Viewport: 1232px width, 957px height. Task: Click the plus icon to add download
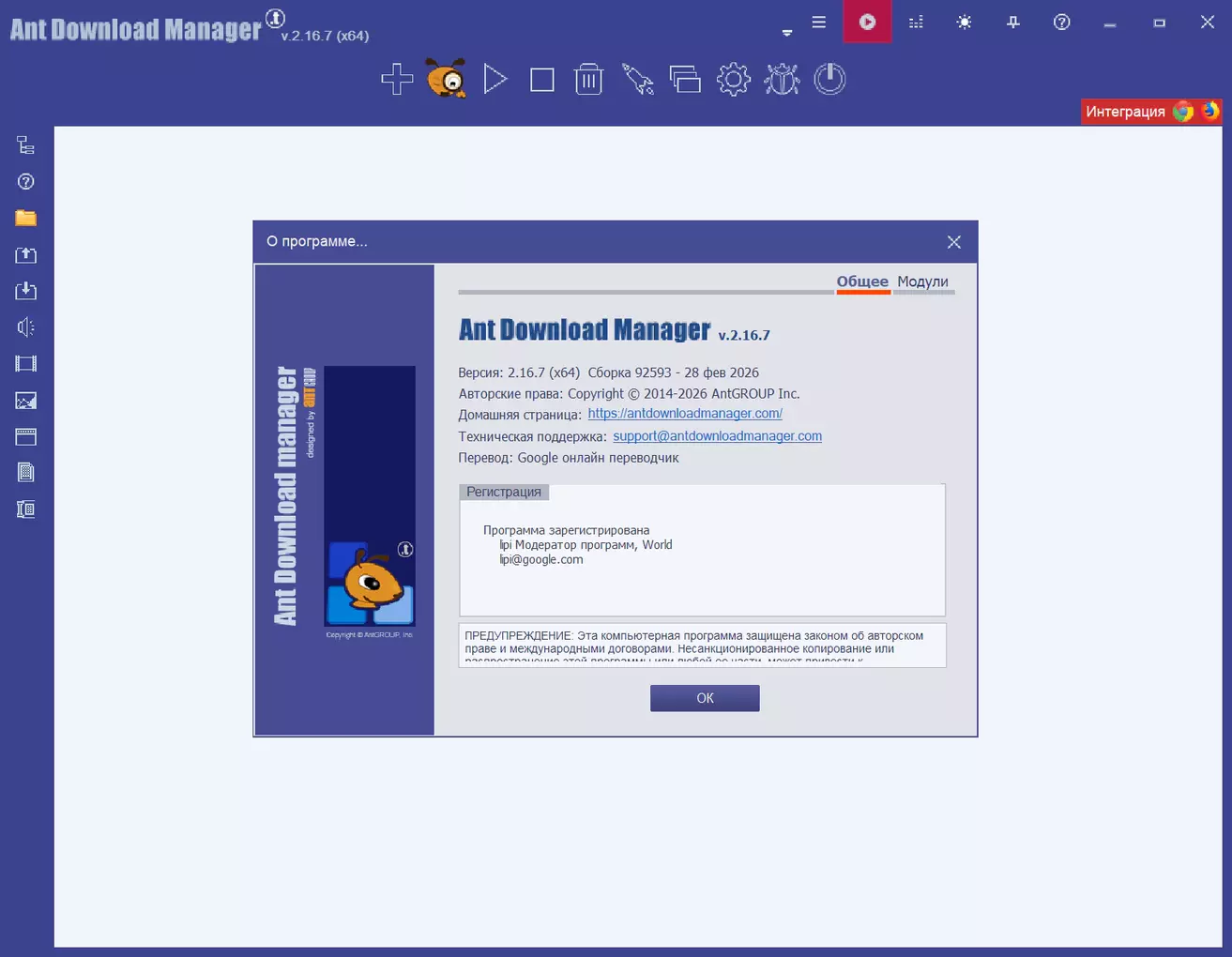tap(397, 79)
